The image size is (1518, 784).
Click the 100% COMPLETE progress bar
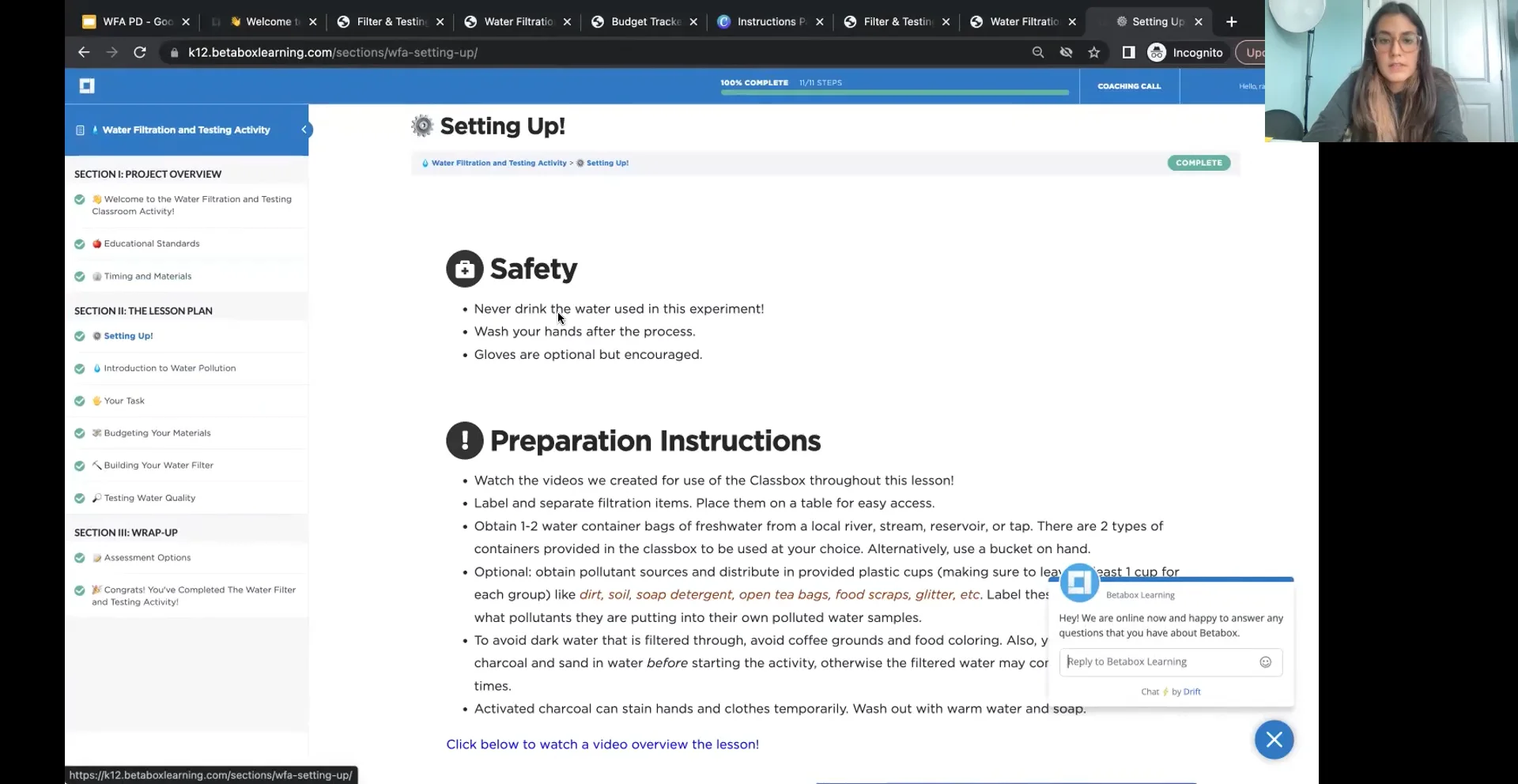click(x=893, y=92)
